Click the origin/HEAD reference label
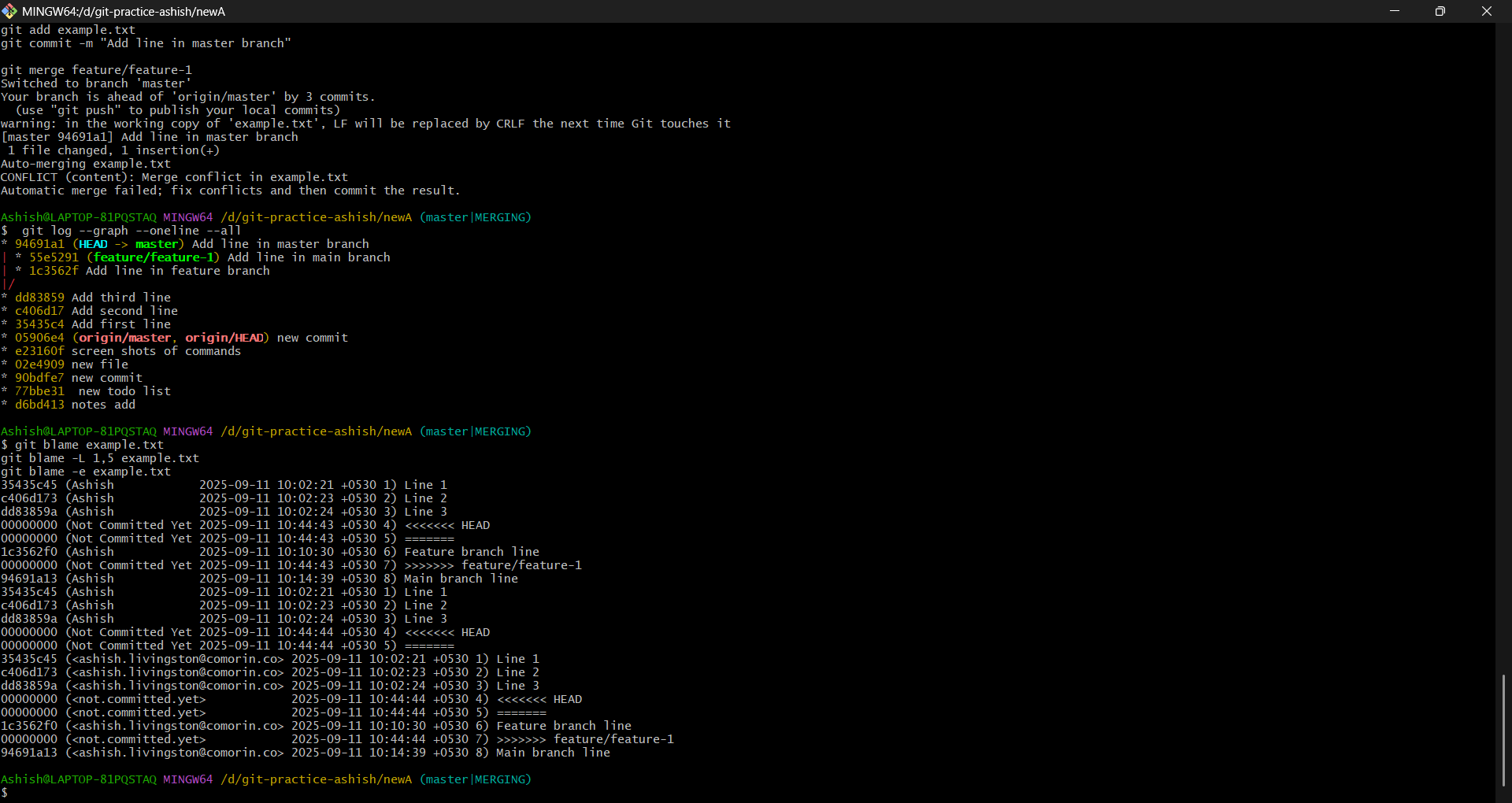 (224, 337)
